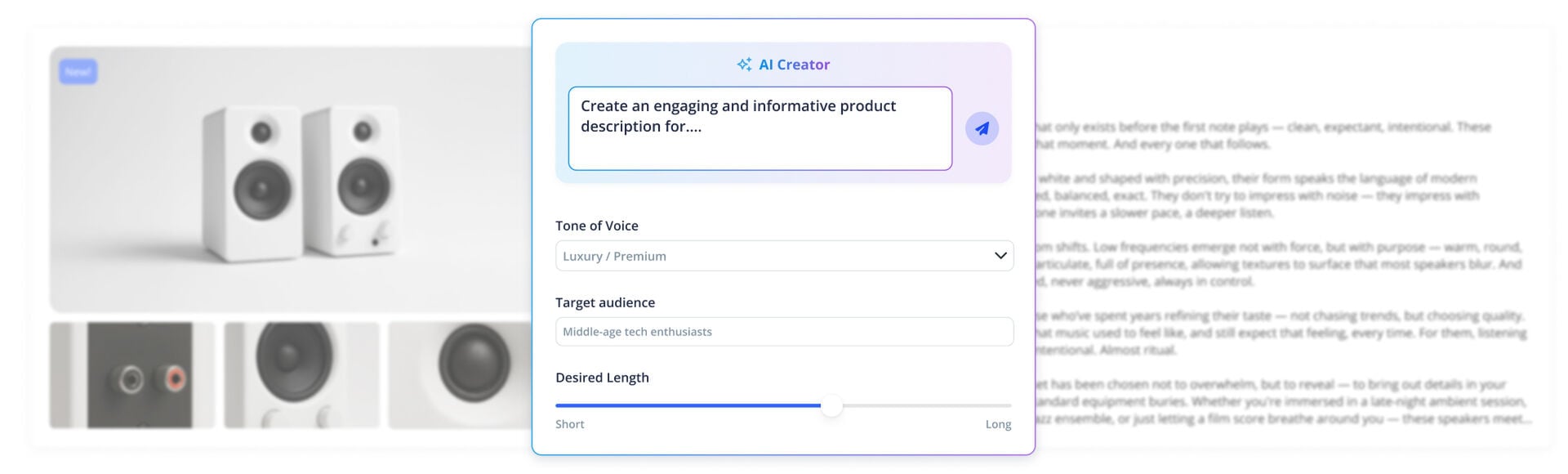
Task: Select the RCA connectors thumbnail
Action: pos(131,374)
